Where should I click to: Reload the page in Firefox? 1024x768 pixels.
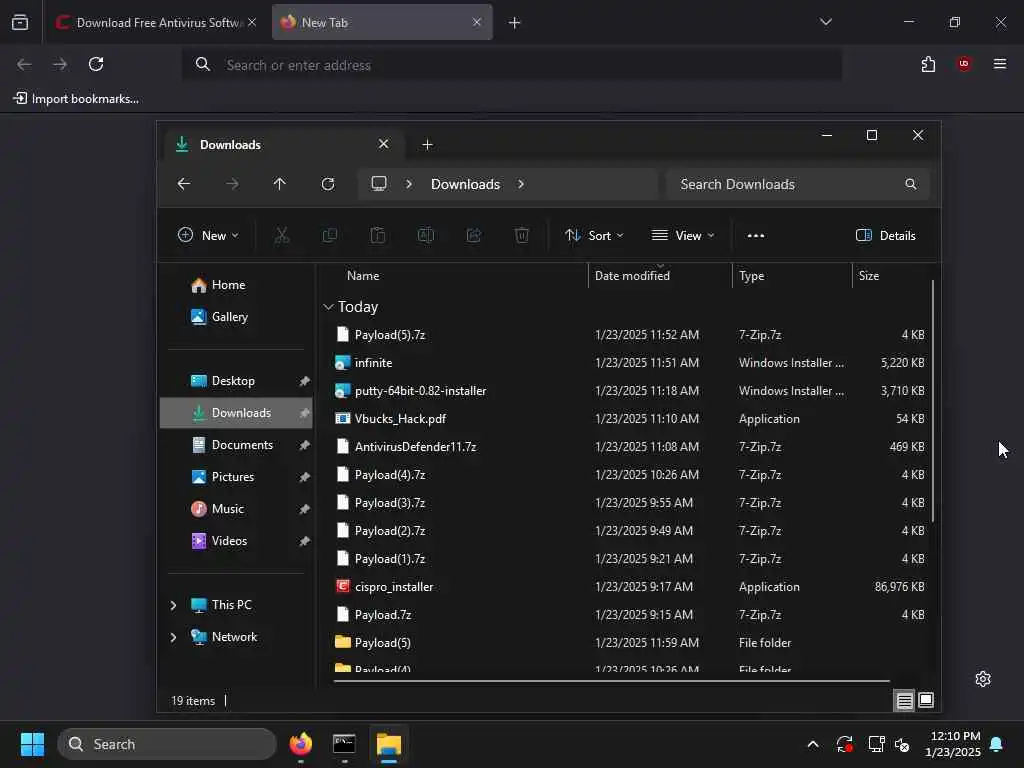[x=96, y=64]
